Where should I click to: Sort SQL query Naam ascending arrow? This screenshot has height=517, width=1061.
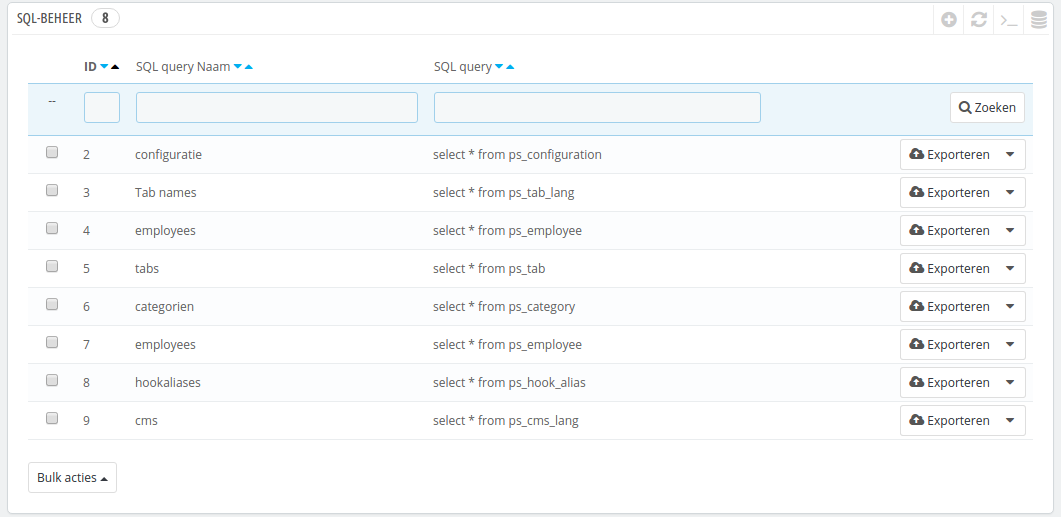(x=248, y=67)
